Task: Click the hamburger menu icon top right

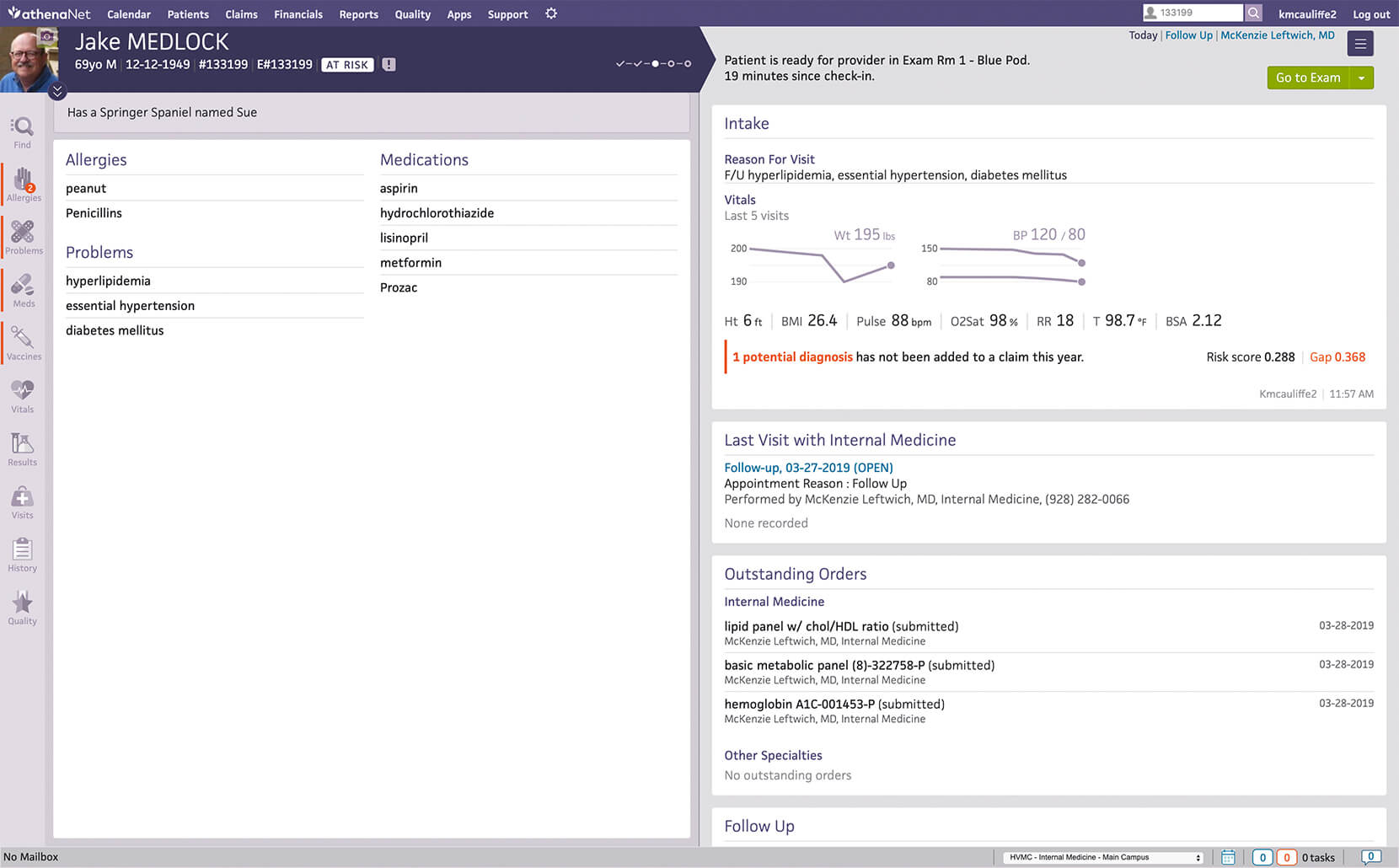Action: tap(1360, 44)
